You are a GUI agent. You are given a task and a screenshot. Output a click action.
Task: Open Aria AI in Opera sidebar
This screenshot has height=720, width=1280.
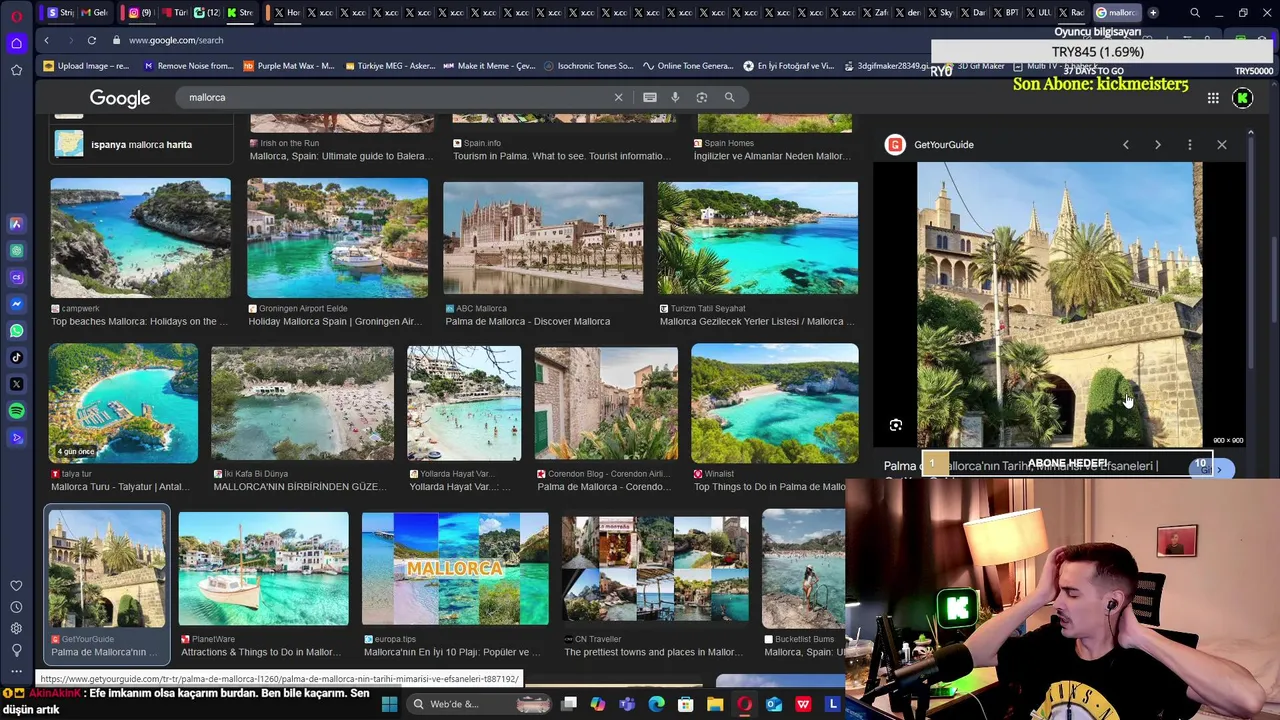click(x=16, y=224)
